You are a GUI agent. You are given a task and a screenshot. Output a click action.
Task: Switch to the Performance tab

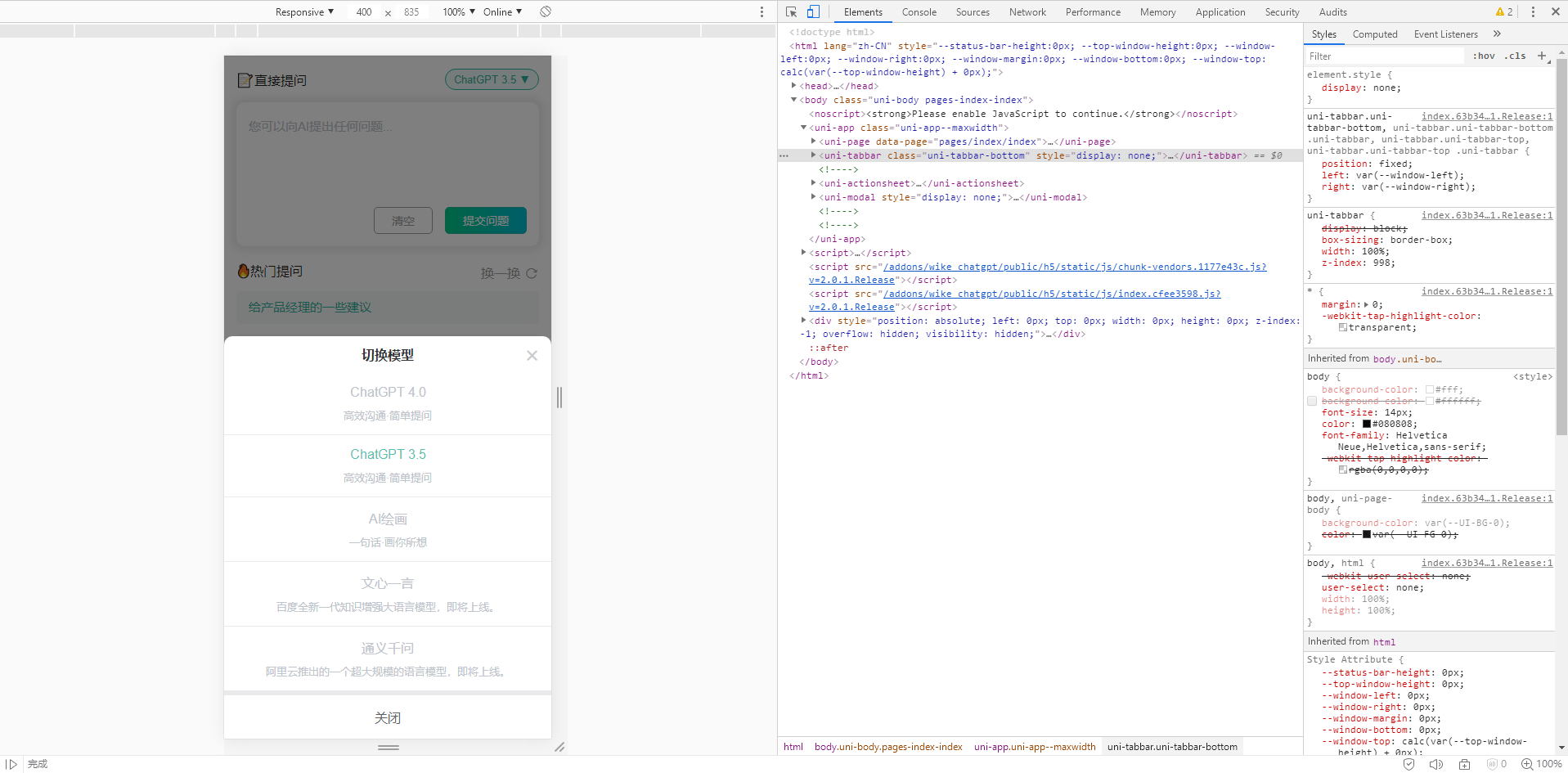point(1093,11)
